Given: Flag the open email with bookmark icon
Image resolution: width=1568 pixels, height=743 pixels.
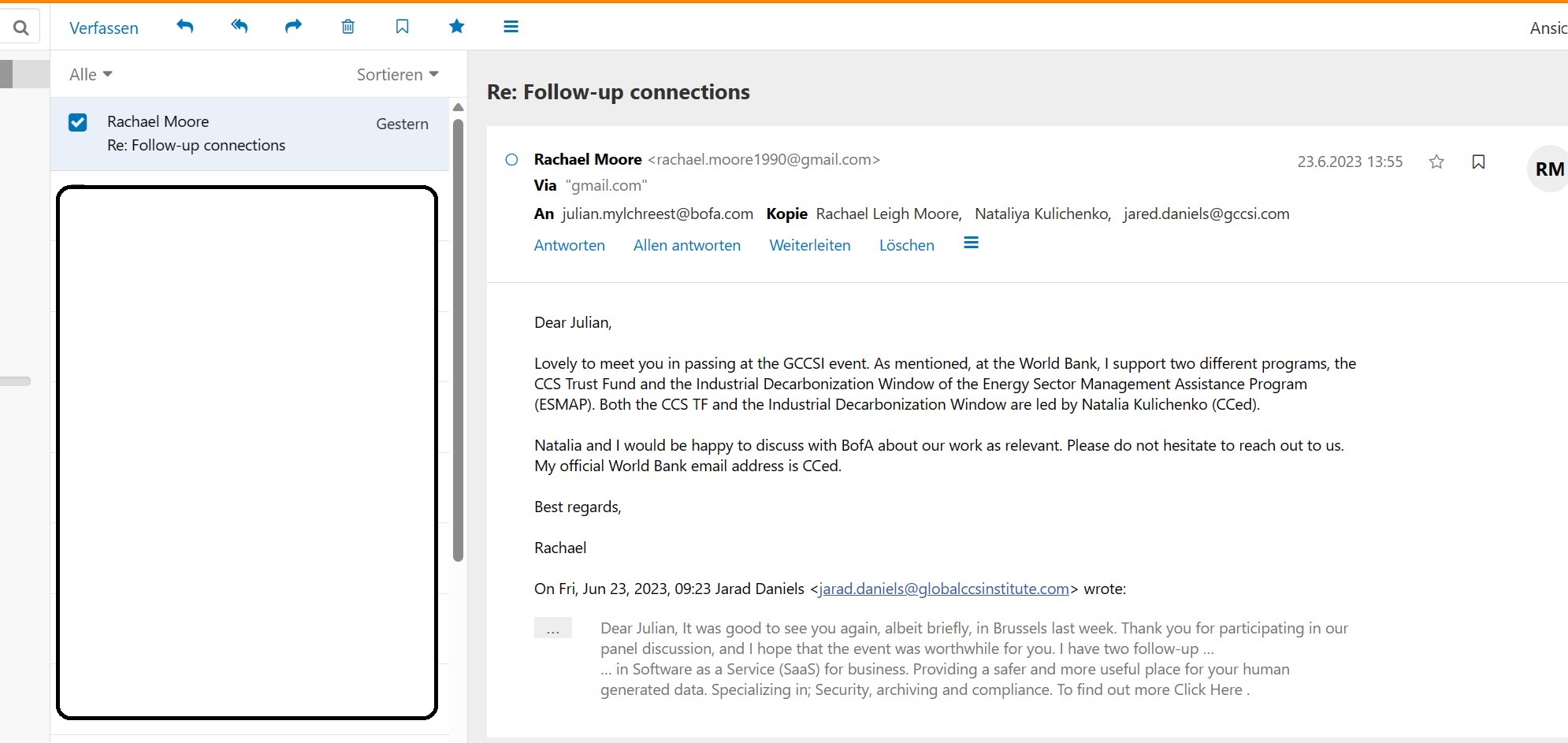Looking at the screenshot, I should 1478,162.
